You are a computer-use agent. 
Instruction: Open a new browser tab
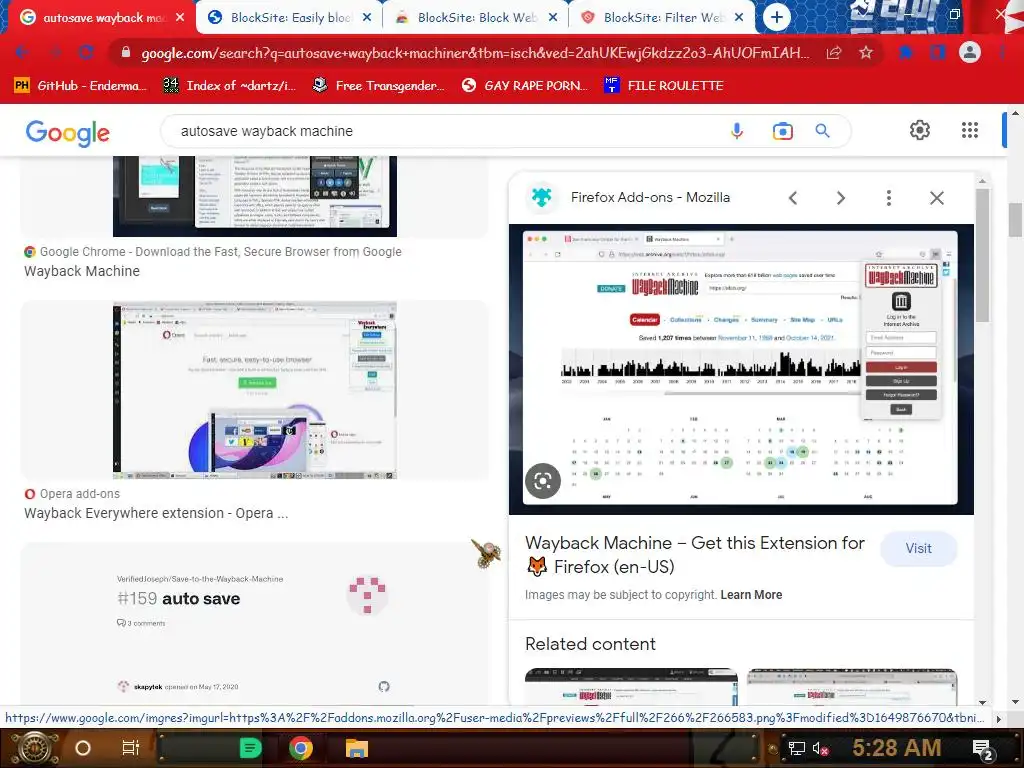tap(776, 18)
